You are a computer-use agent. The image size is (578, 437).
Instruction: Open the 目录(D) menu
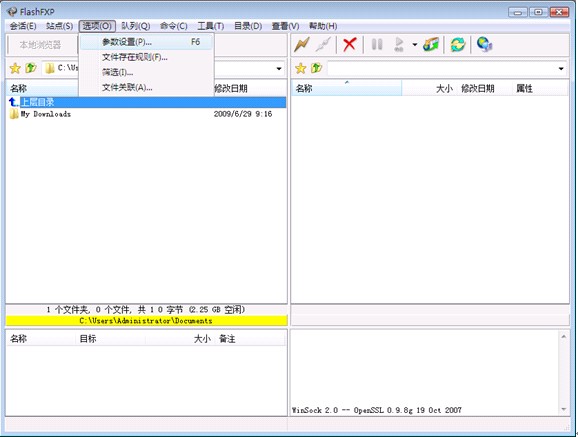(248, 26)
